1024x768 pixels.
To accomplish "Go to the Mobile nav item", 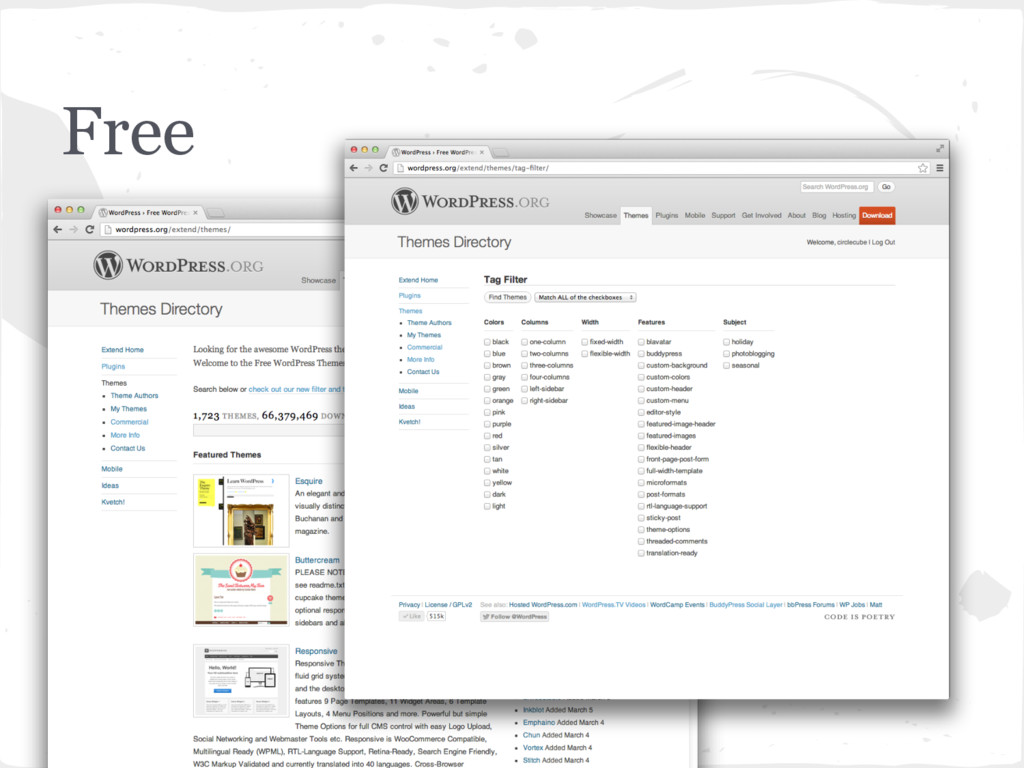I will [695, 215].
